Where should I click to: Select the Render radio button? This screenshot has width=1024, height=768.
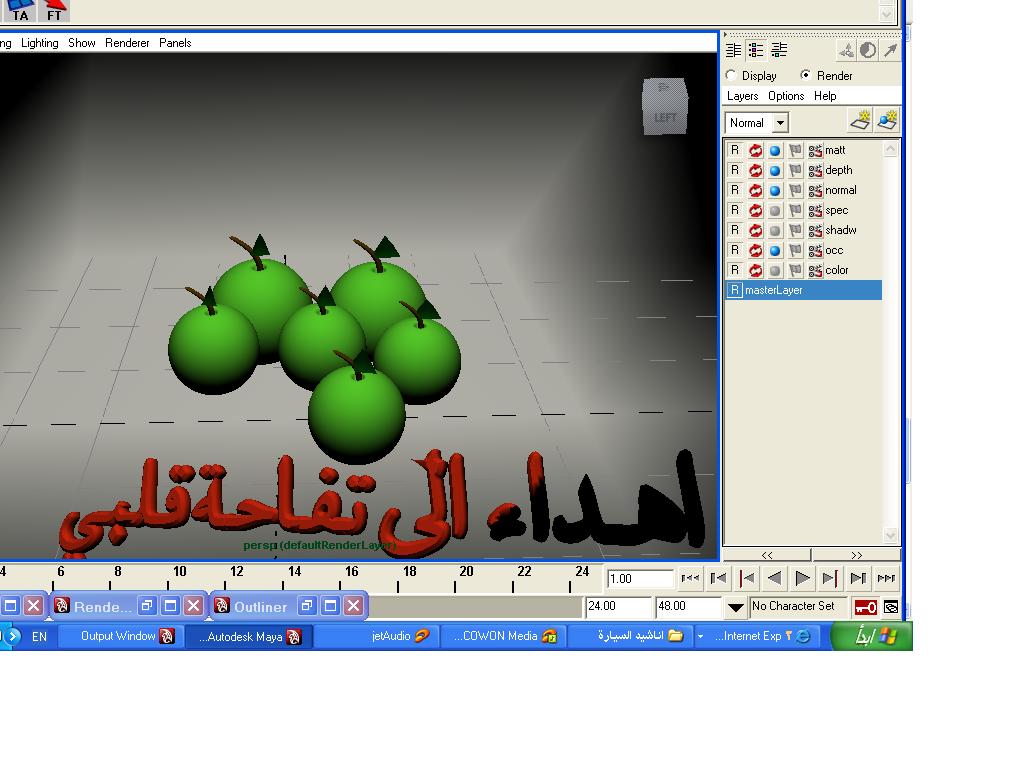pos(805,75)
